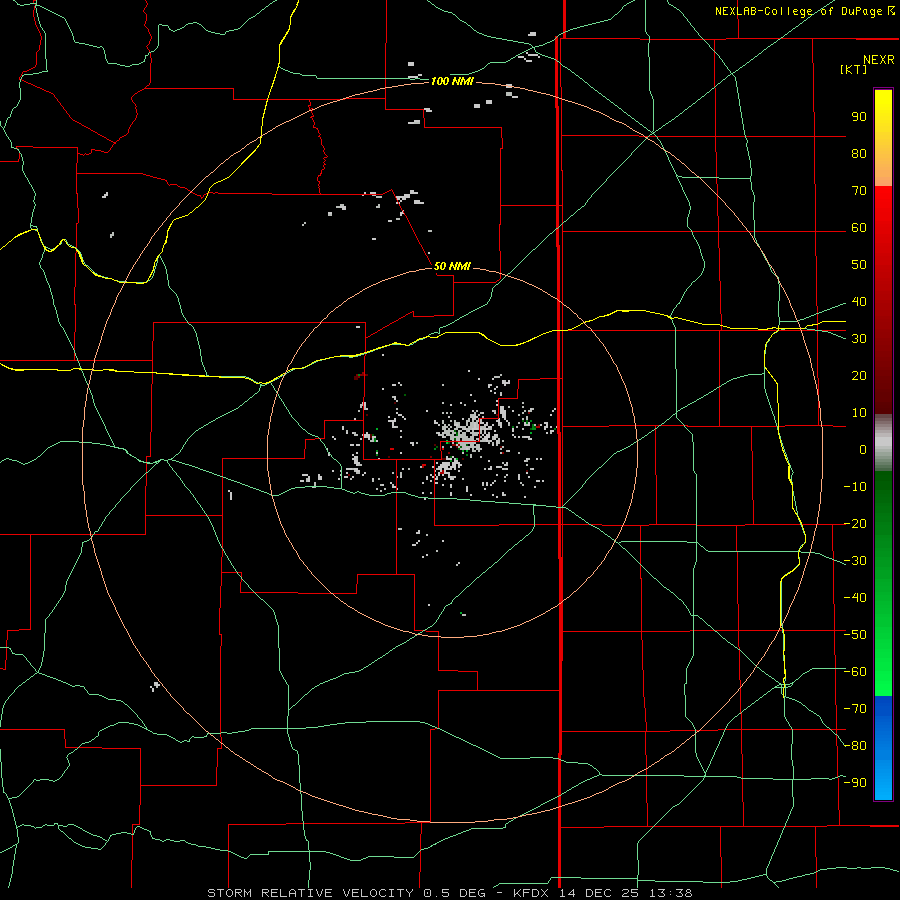This screenshot has width=900, height=900.
Task: Click the -90 value on the color scale
Action: 855,782
